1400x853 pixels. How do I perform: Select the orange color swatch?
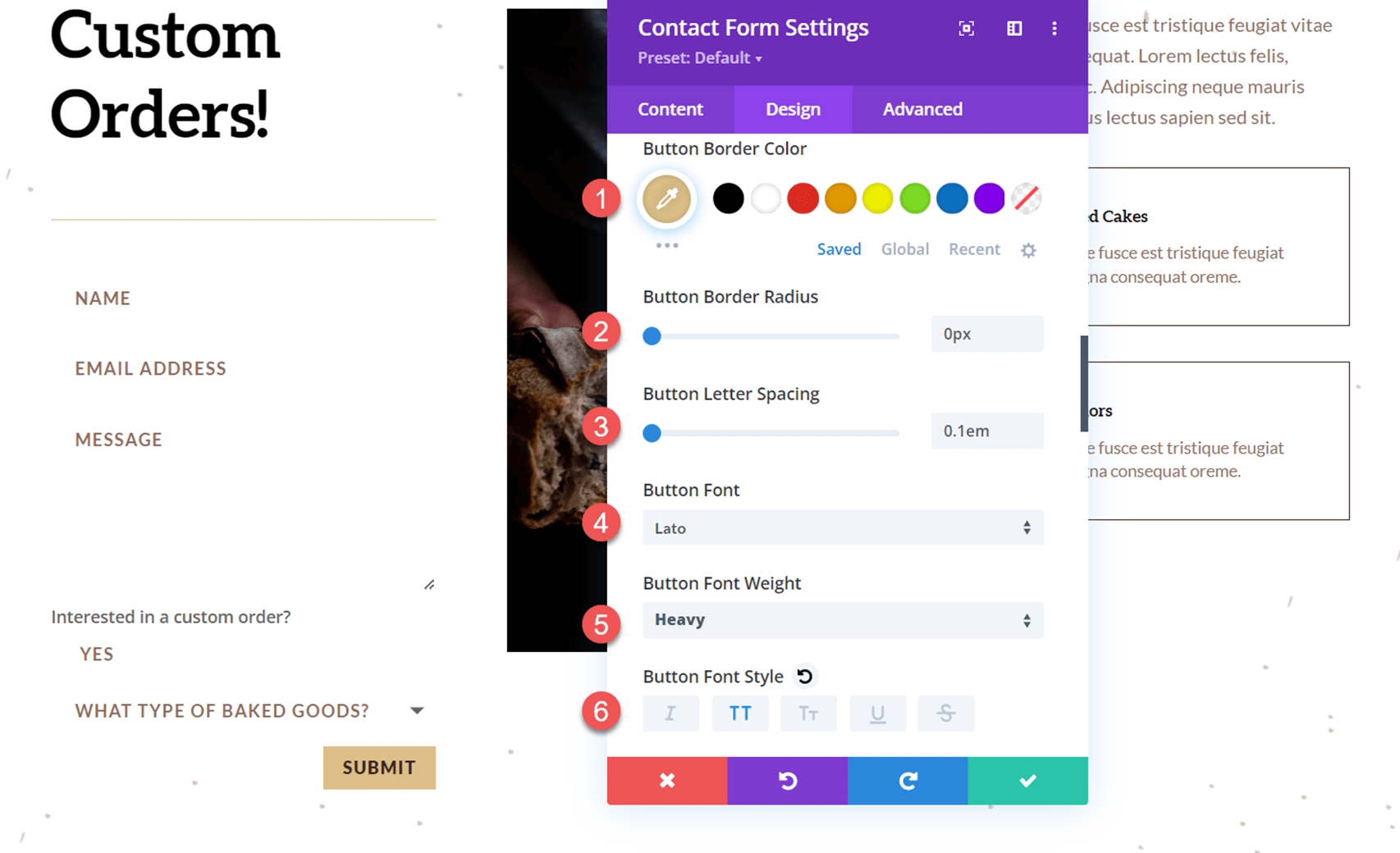840,198
